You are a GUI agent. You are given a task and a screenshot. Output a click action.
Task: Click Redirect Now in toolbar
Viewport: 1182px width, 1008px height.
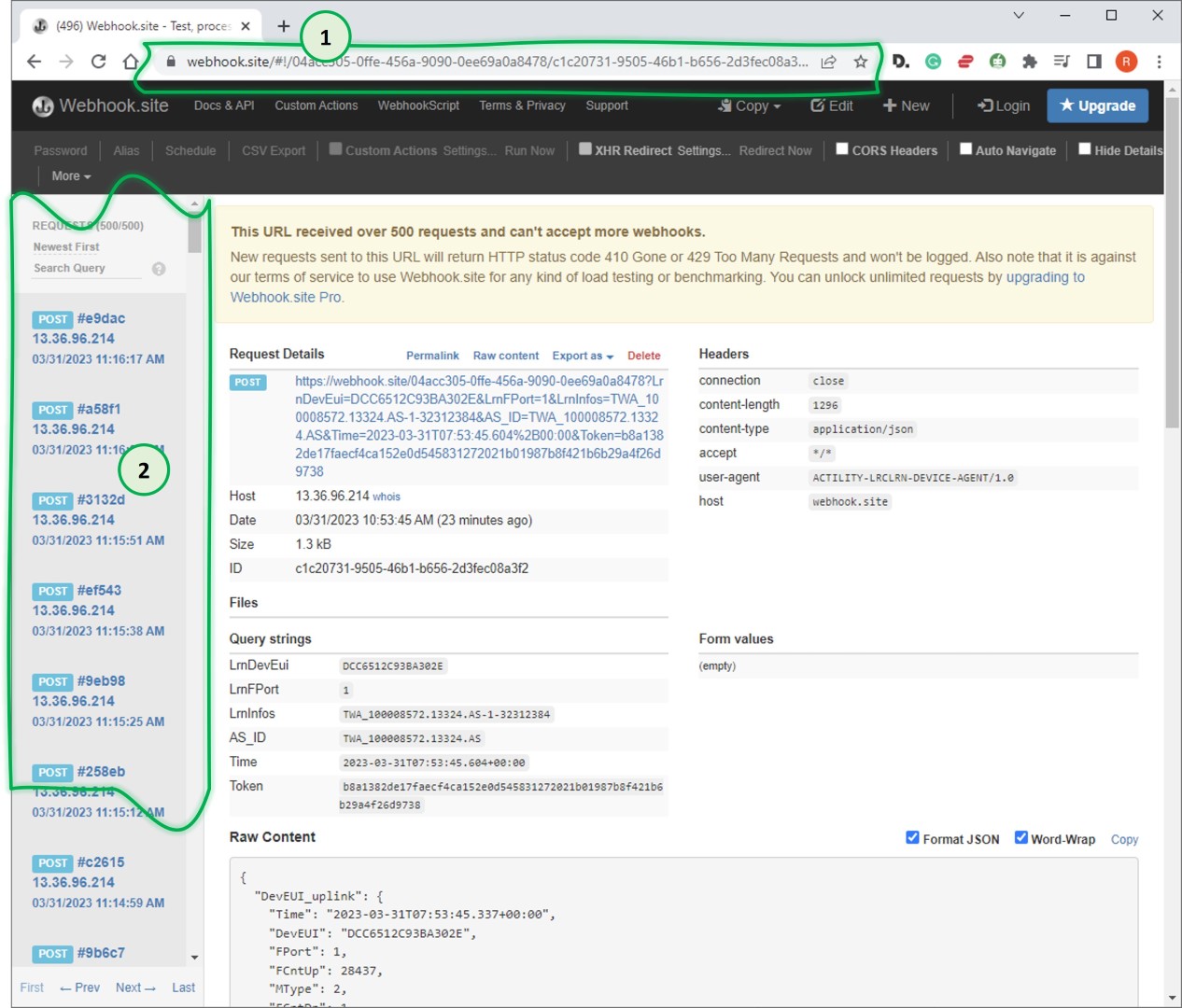tap(775, 150)
